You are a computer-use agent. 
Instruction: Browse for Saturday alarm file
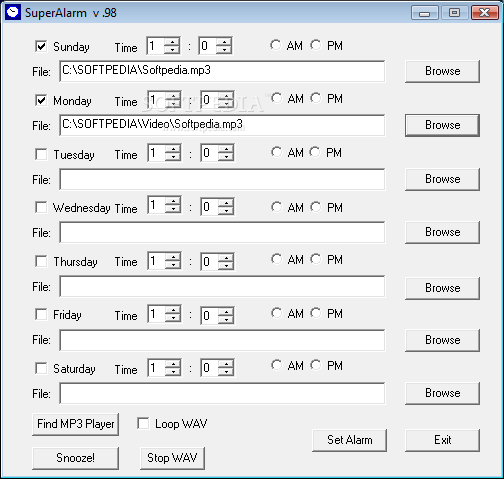click(442, 393)
